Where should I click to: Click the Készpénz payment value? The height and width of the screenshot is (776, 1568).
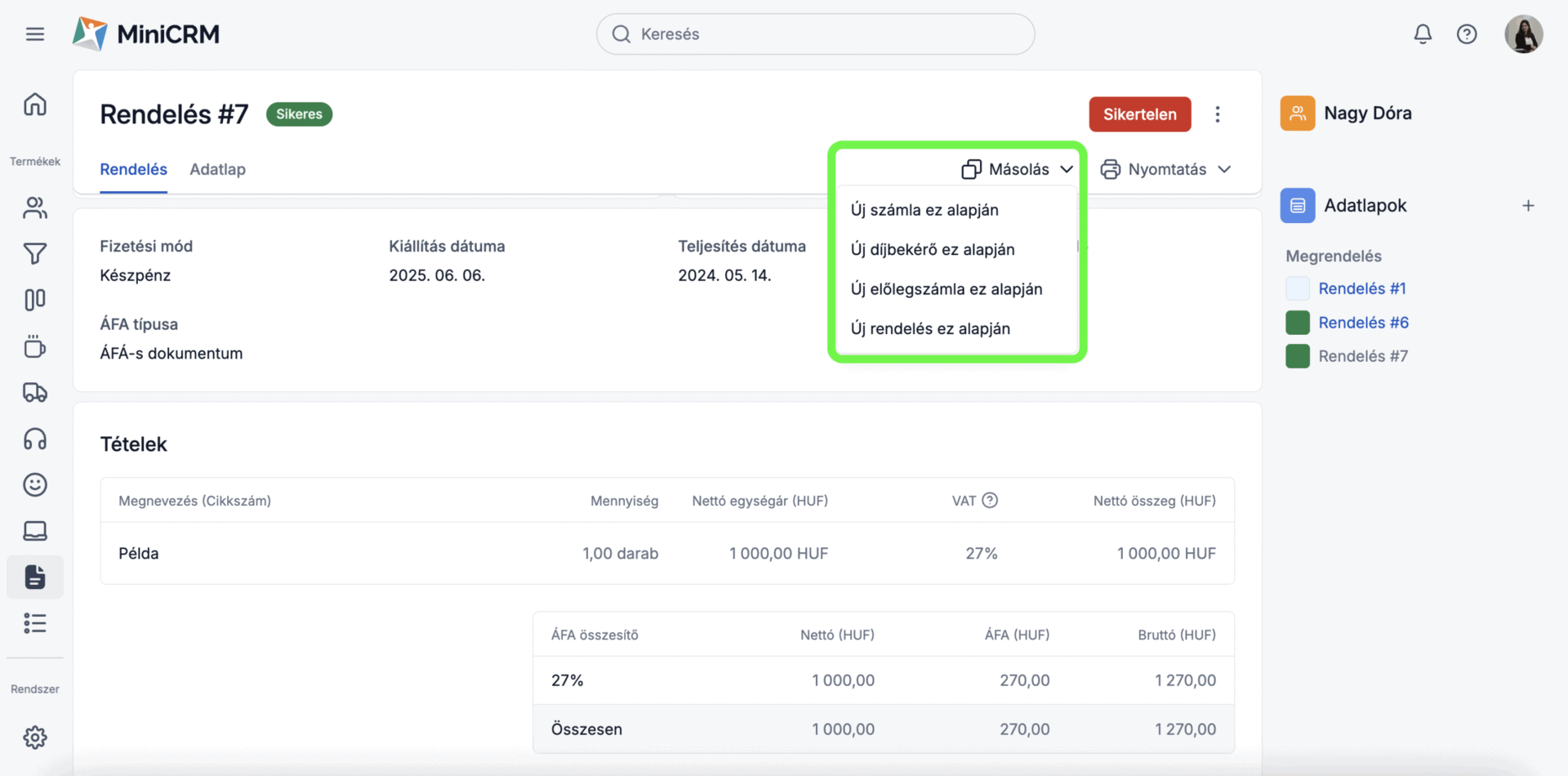click(136, 275)
